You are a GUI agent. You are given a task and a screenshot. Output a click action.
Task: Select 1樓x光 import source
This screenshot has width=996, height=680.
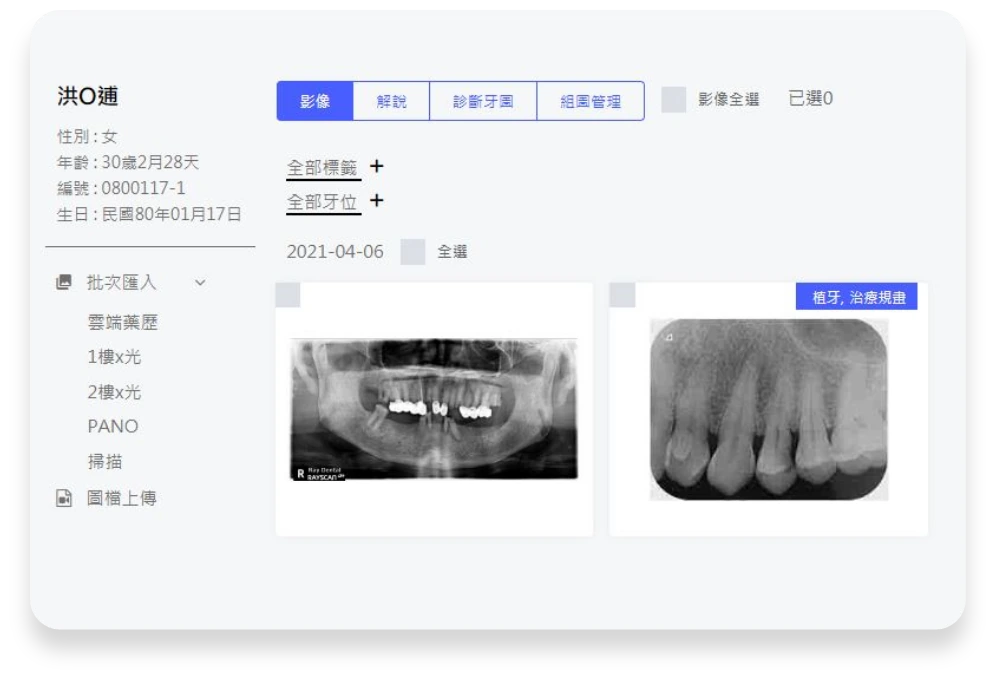(x=114, y=357)
